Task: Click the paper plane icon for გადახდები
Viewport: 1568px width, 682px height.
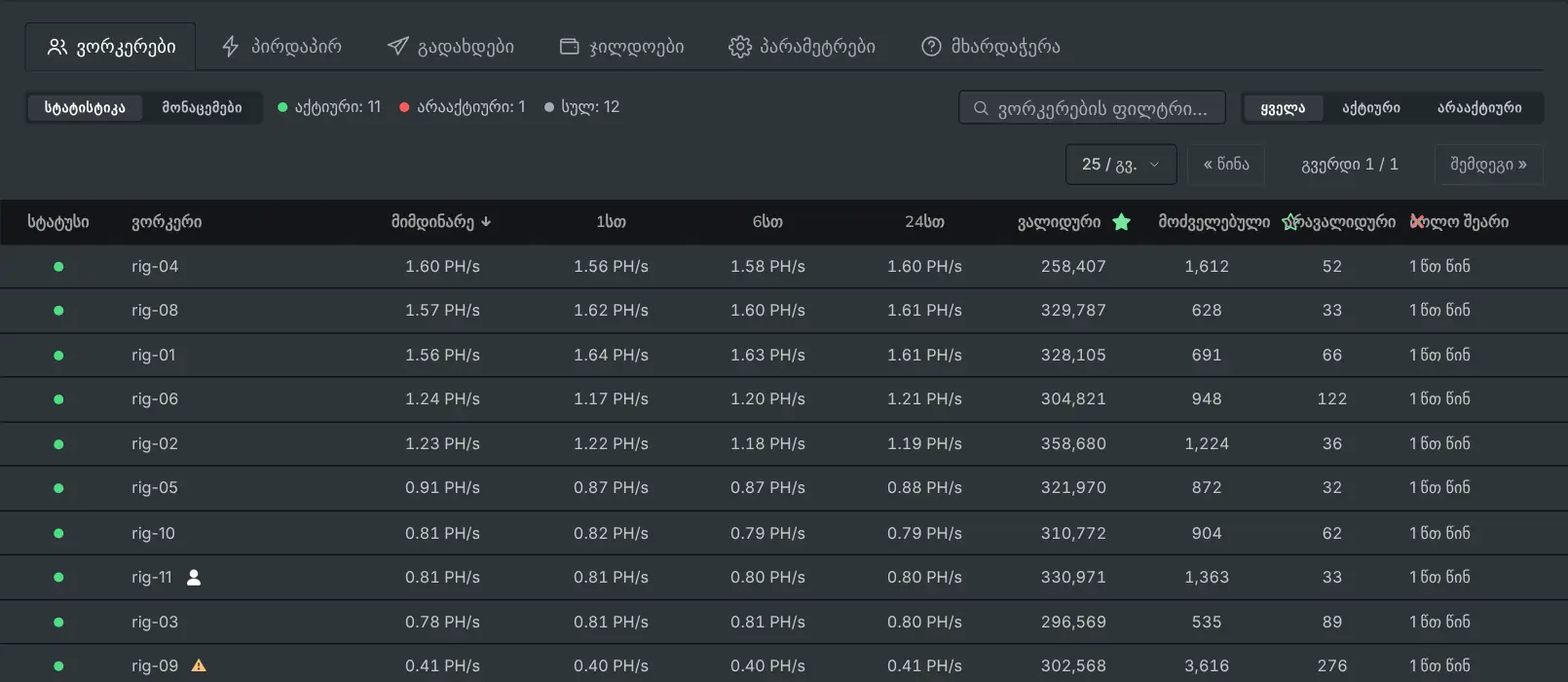Action: pos(397,46)
